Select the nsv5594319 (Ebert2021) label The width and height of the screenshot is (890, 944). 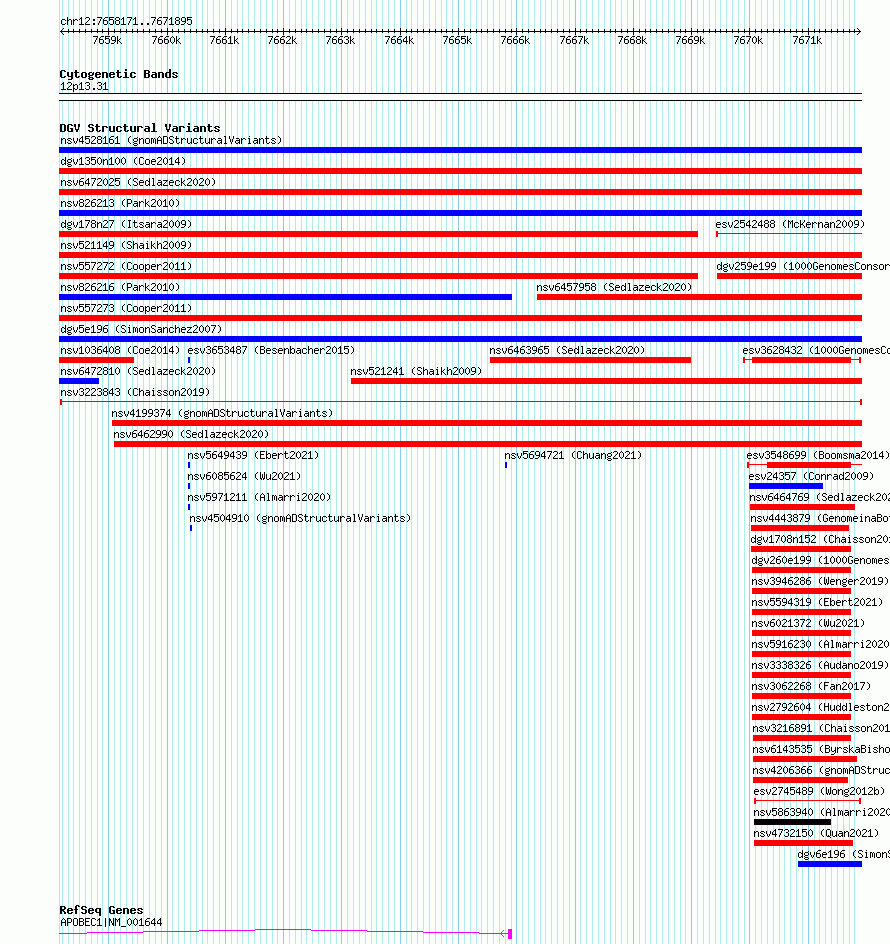point(817,603)
